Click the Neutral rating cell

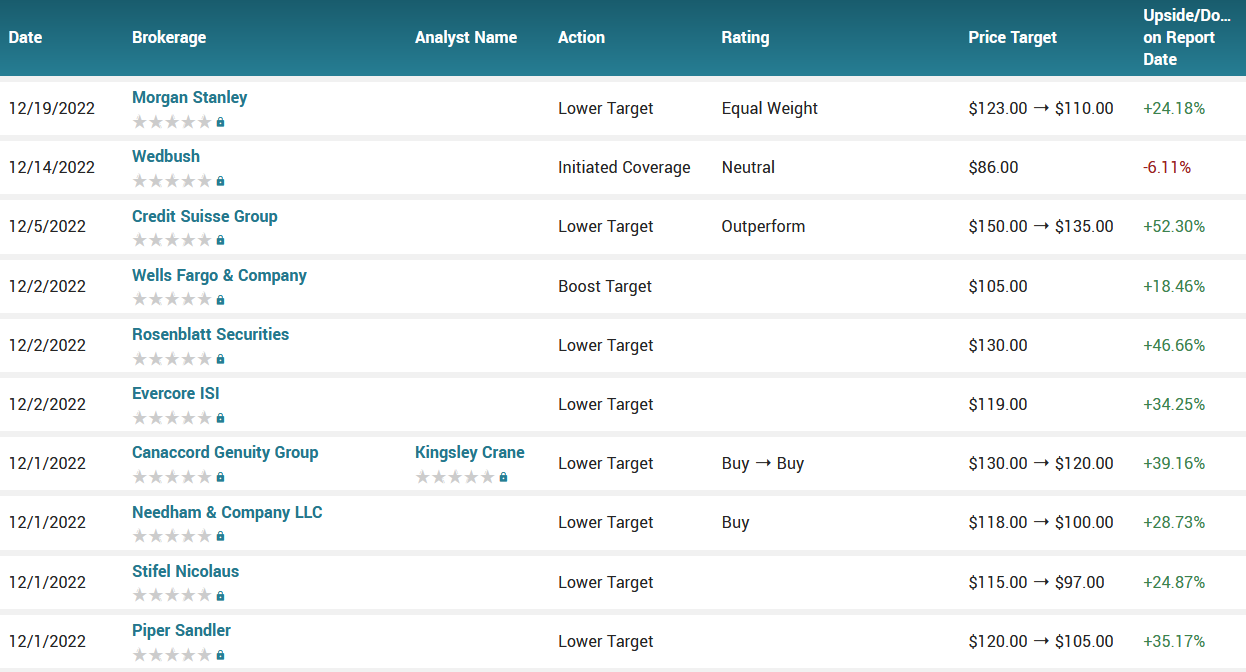point(748,167)
